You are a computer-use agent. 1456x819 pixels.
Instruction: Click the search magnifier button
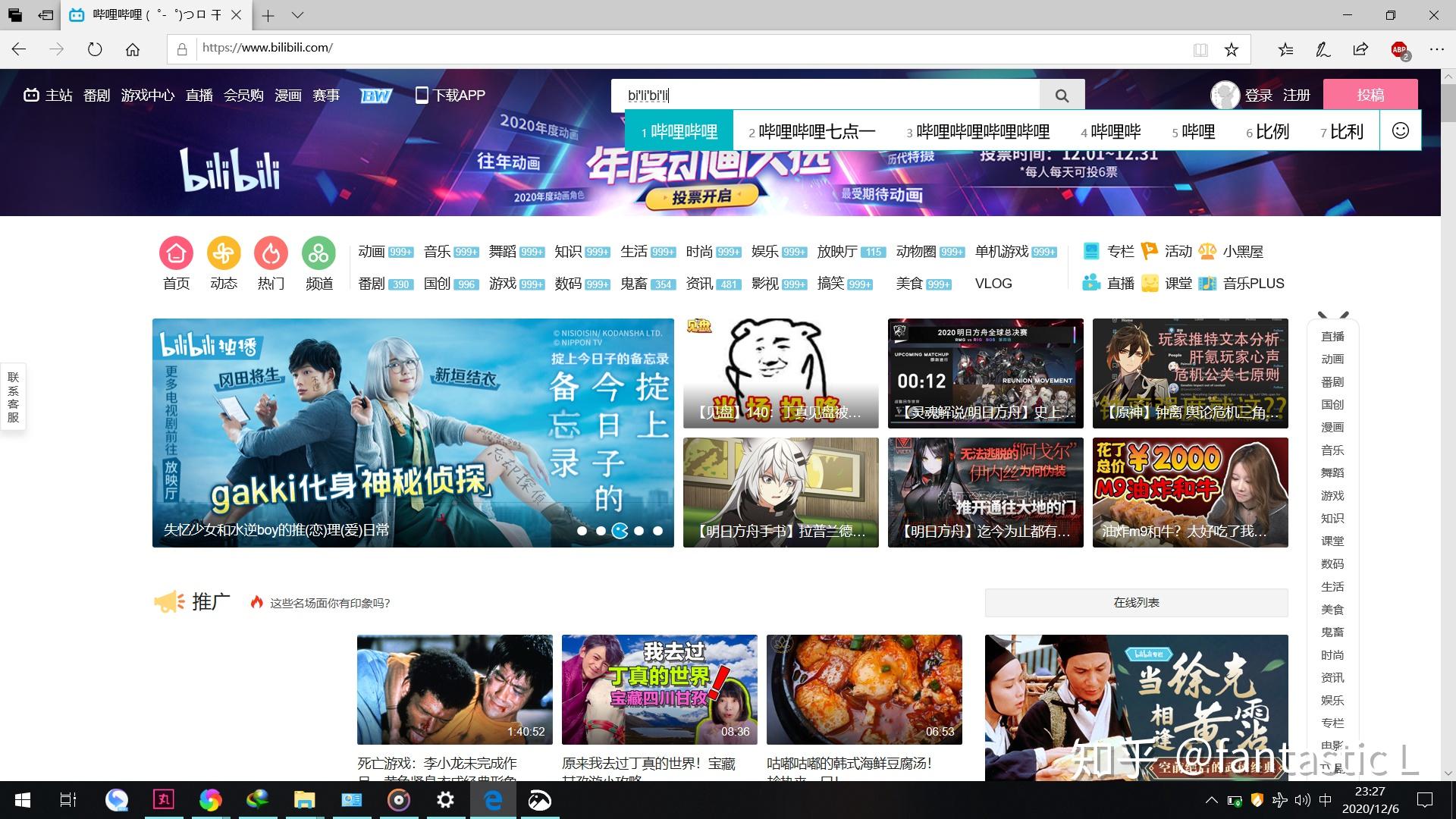click(1062, 96)
